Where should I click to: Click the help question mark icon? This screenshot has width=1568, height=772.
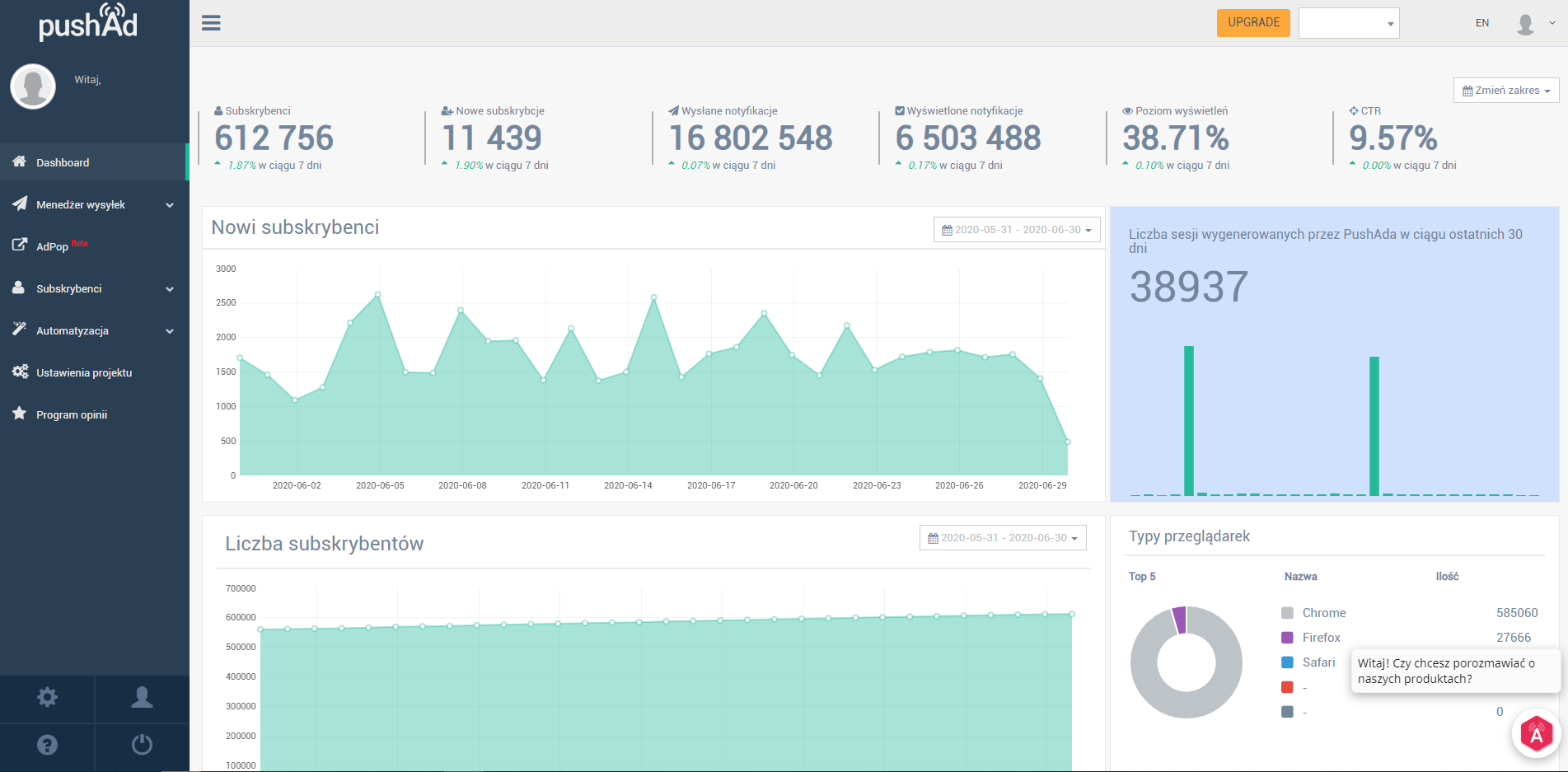pyautogui.click(x=47, y=746)
